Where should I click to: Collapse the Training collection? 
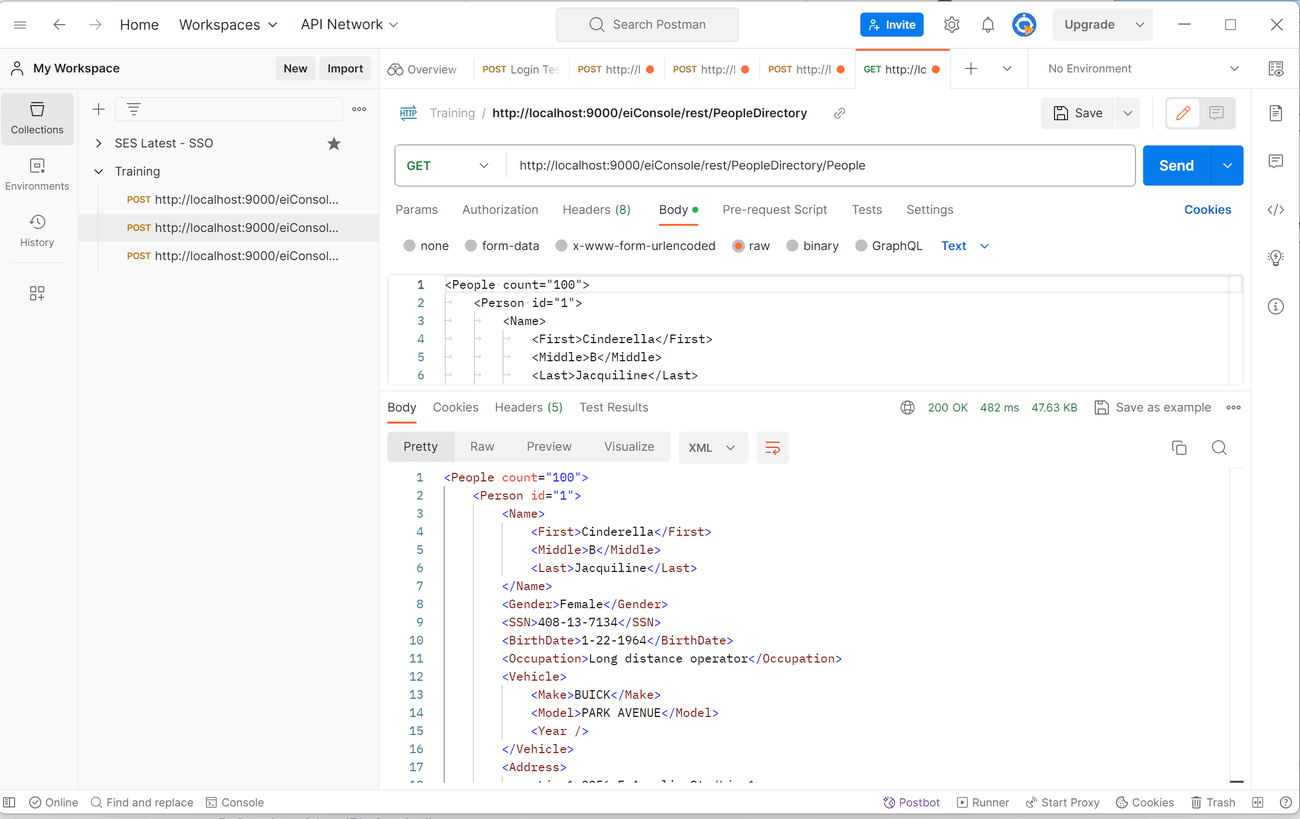98,171
